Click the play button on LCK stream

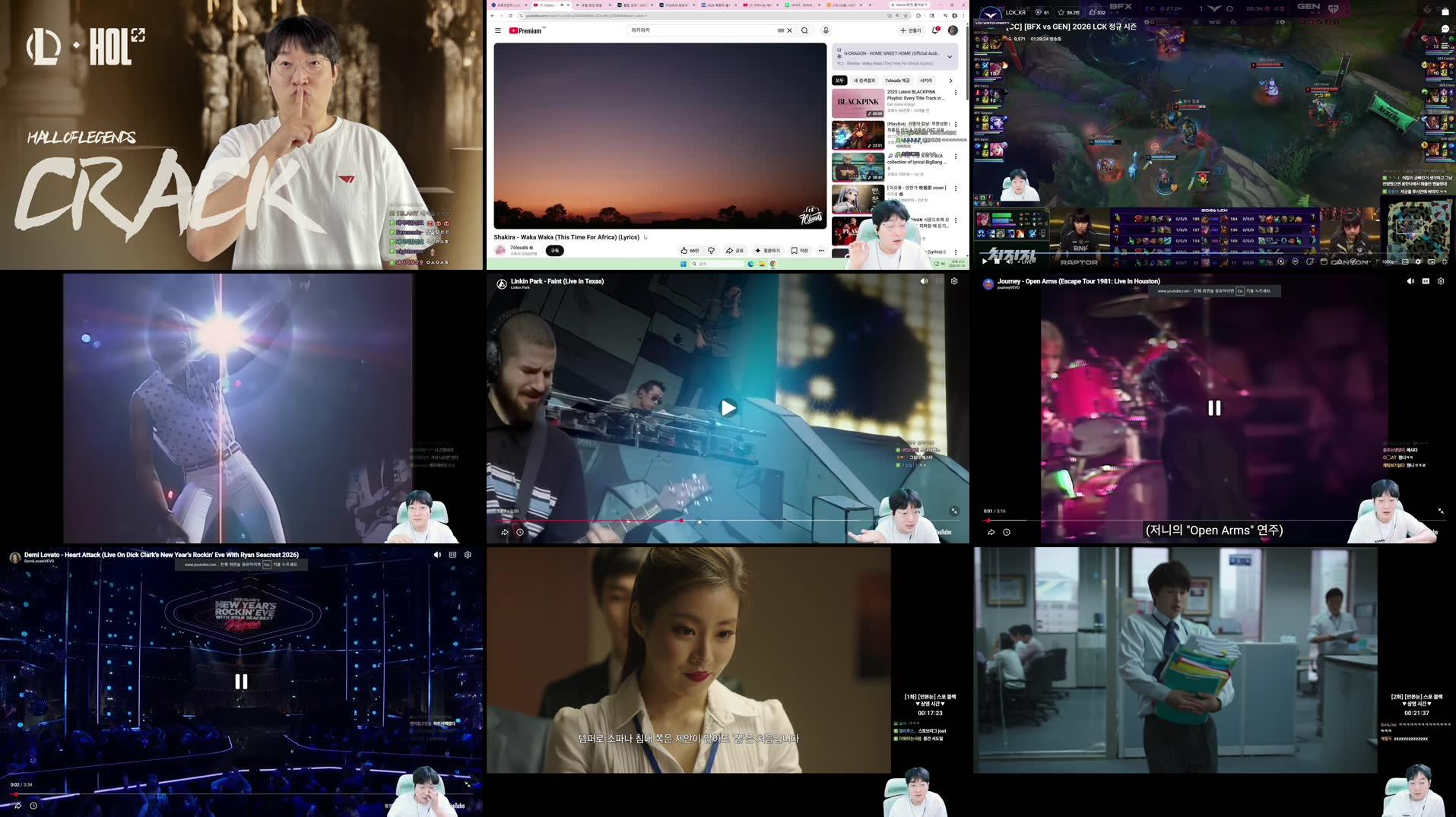985,261
